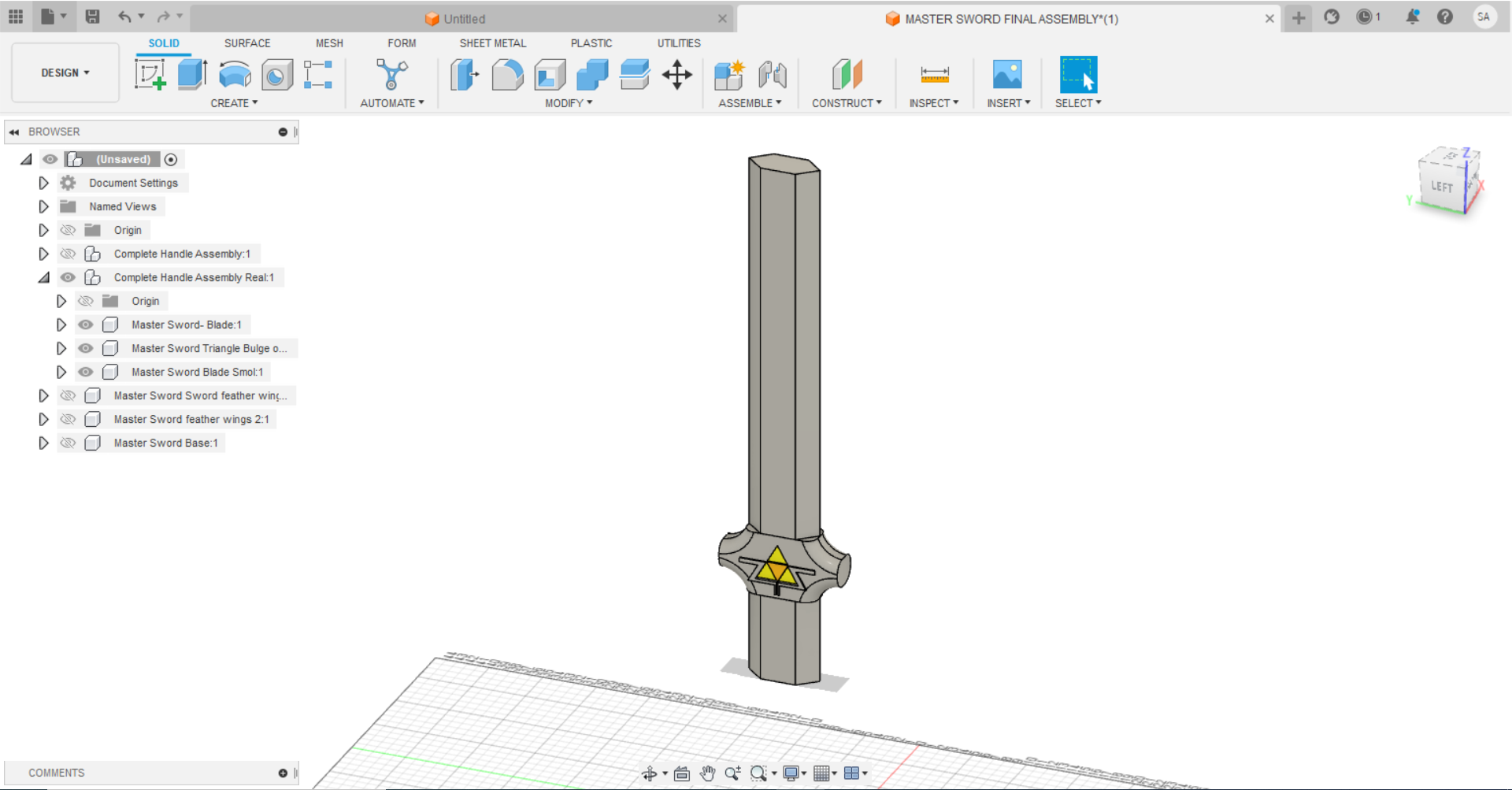This screenshot has width=1512, height=790.
Task: Expand the Master Sword Base:1 node
Action: 44,443
